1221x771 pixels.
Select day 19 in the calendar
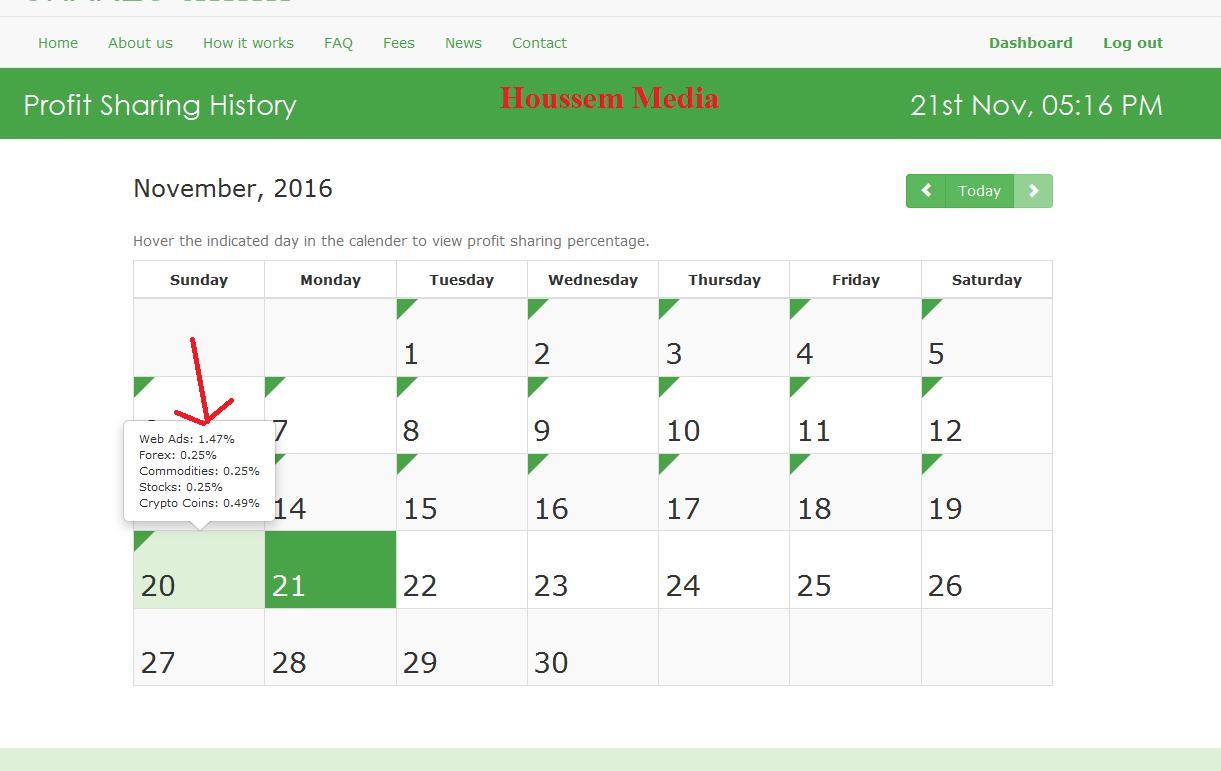pyautogui.click(x=987, y=492)
